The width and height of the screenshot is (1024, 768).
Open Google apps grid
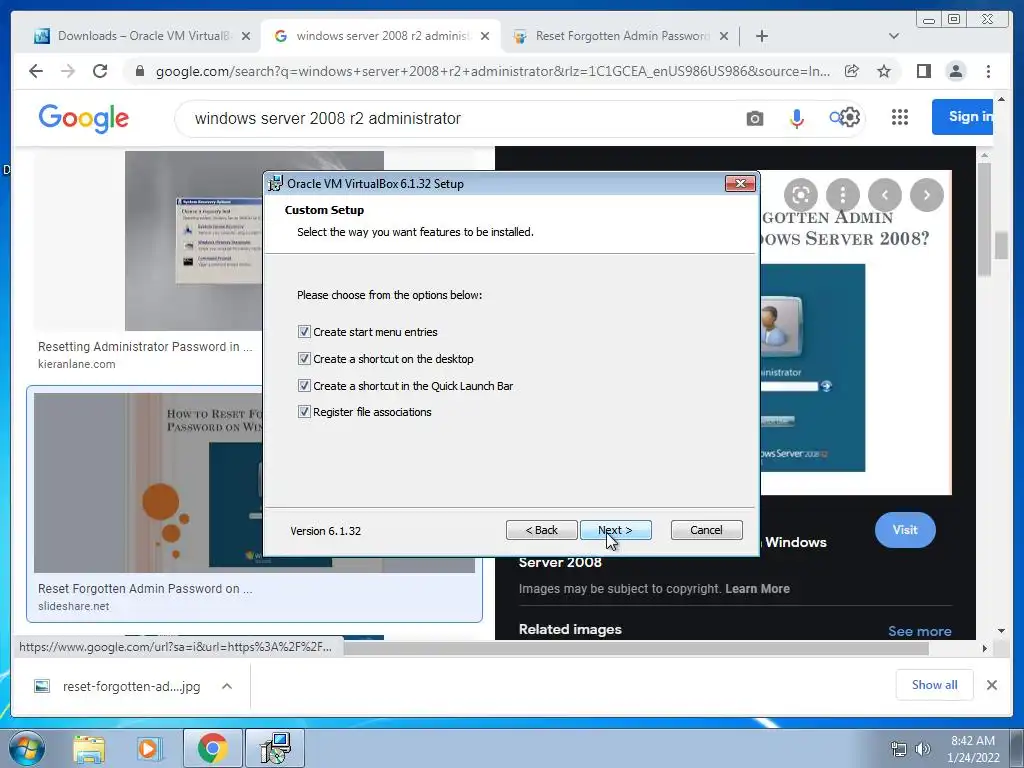point(900,117)
